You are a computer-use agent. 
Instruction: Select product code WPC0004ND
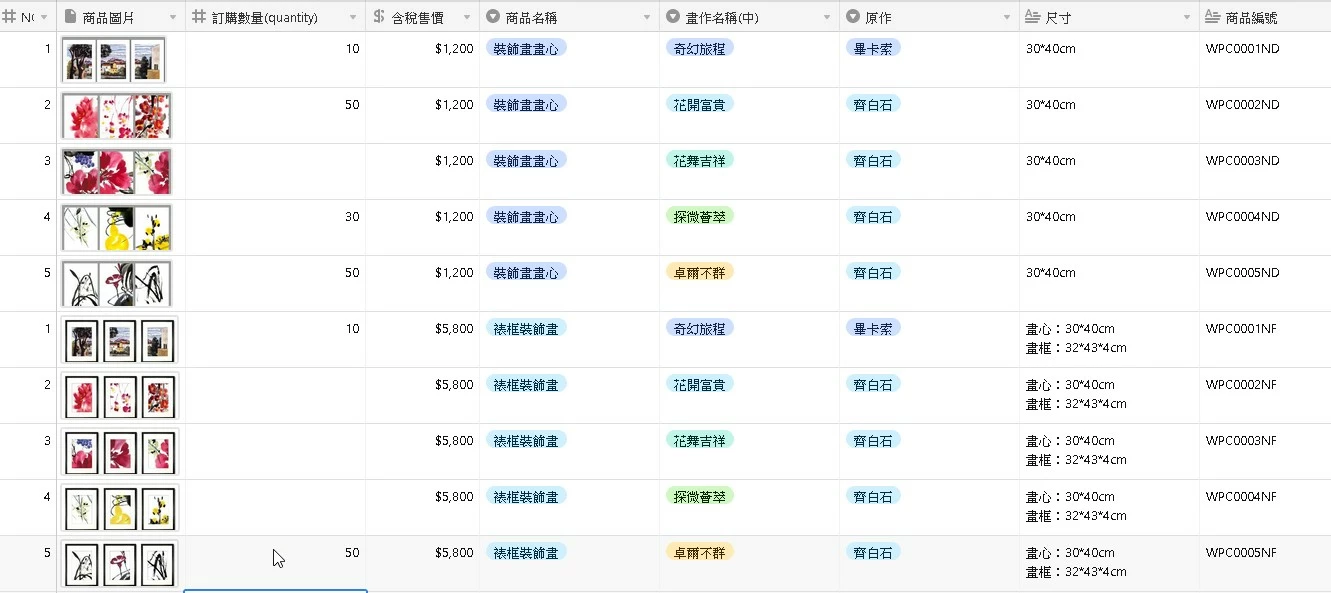coord(1242,216)
